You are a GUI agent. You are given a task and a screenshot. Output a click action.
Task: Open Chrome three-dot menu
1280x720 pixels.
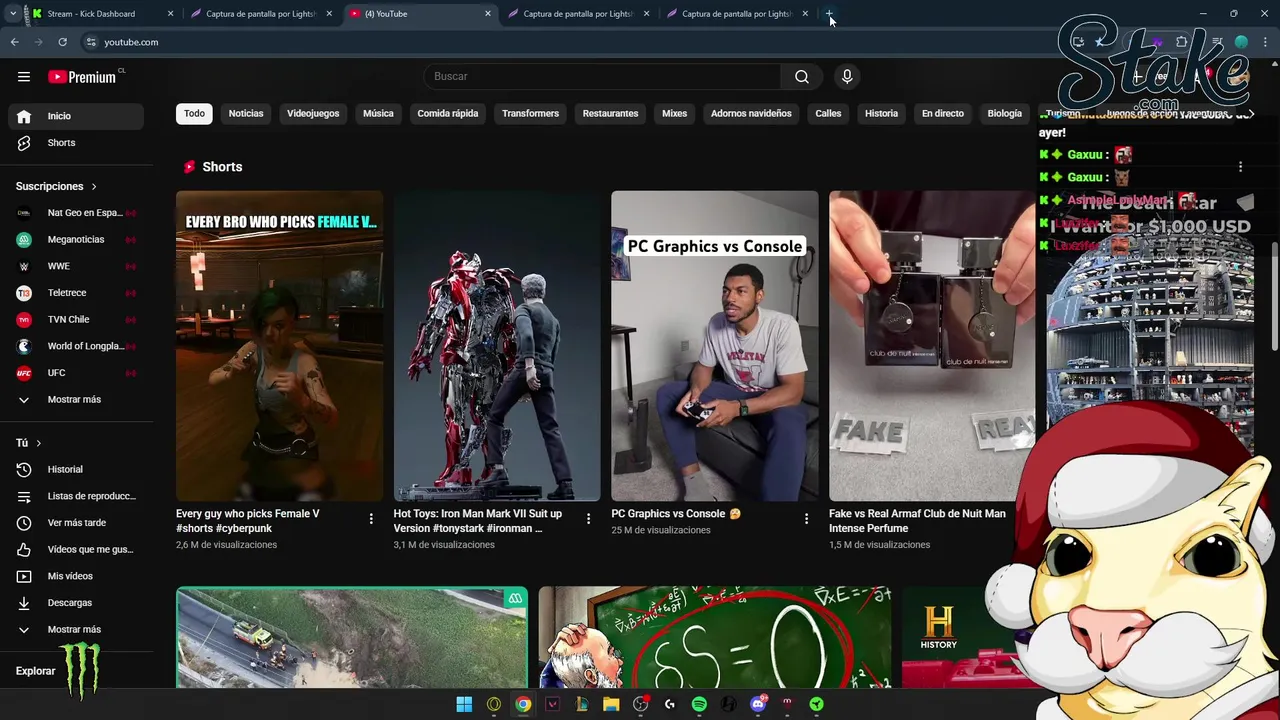(1265, 42)
